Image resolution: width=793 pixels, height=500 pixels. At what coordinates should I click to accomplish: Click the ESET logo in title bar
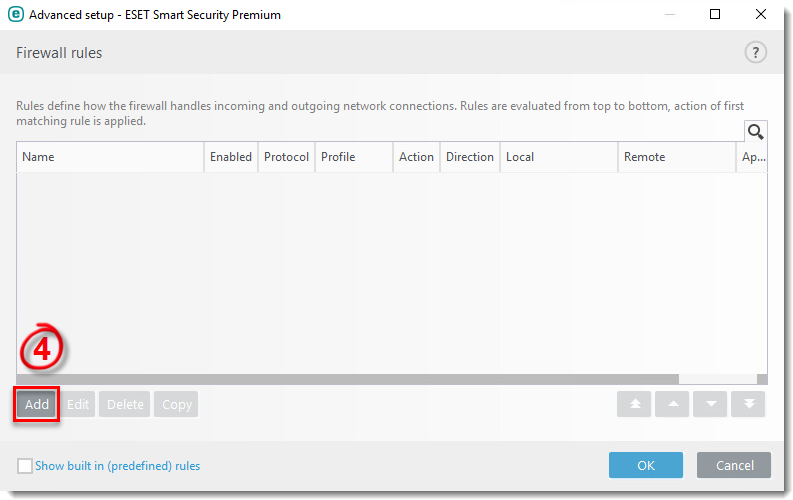(x=16, y=14)
